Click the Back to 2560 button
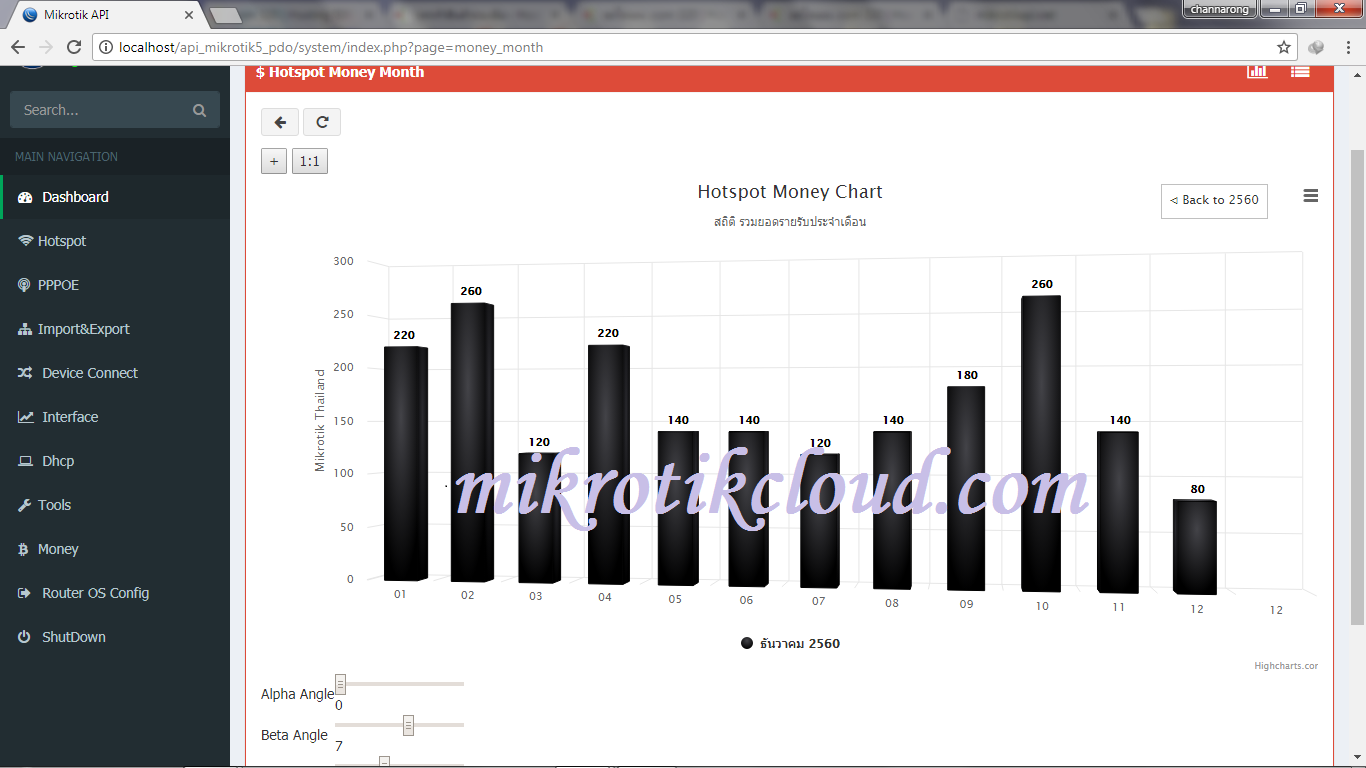The width and height of the screenshot is (1366, 768). [1214, 200]
